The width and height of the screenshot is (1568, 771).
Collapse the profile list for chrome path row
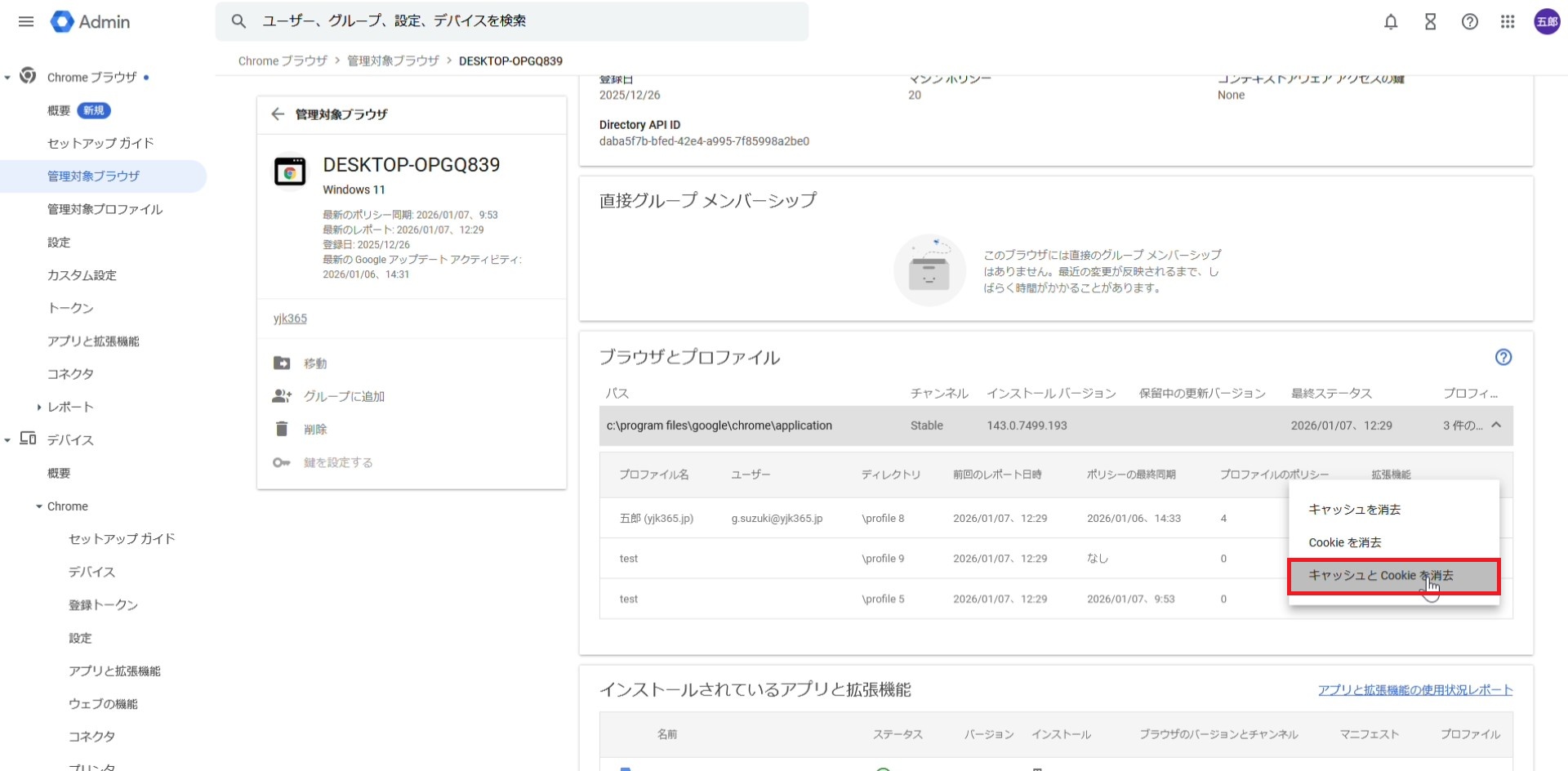1496,426
